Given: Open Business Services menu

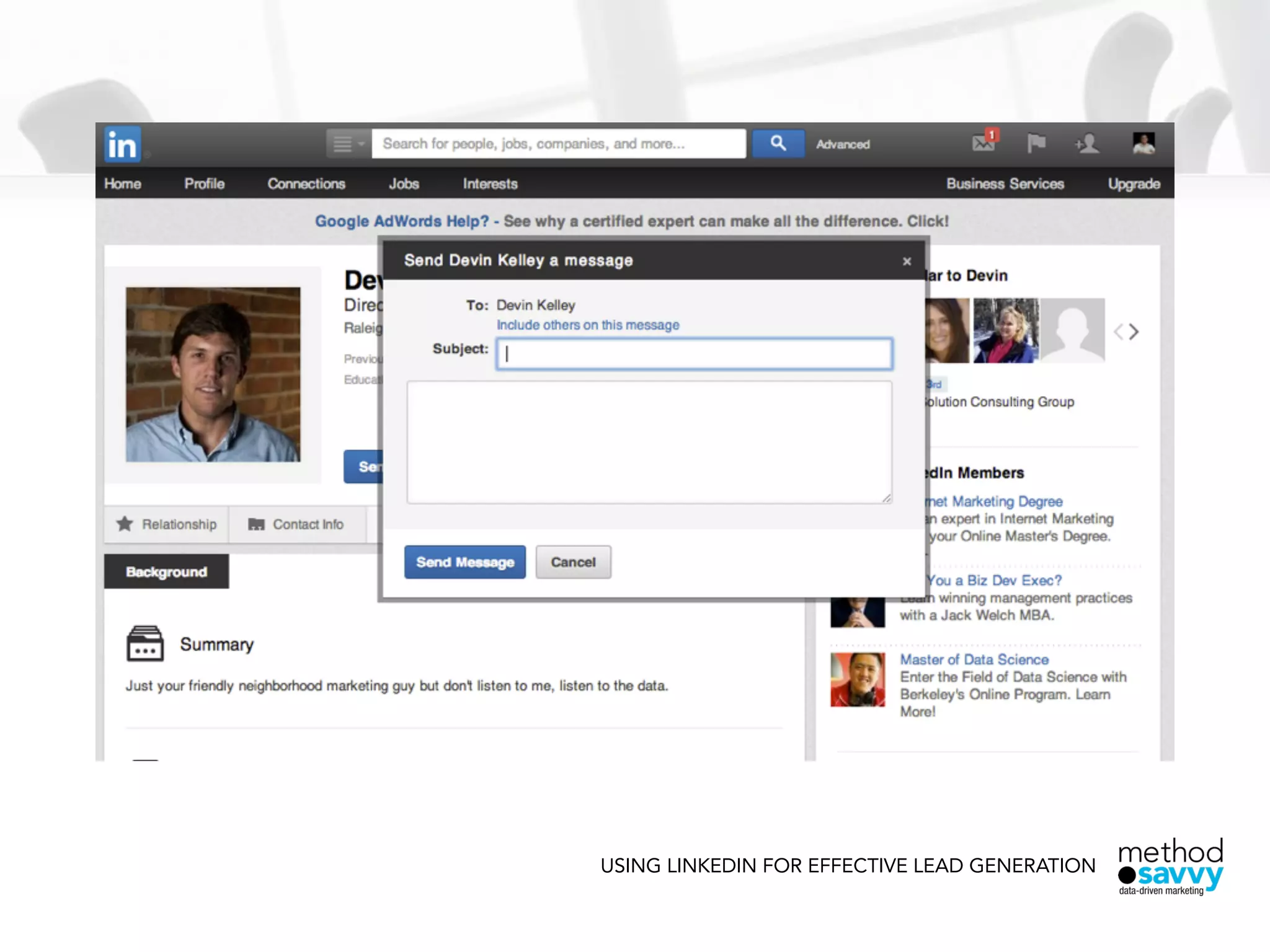Looking at the screenshot, I should tap(1005, 184).
